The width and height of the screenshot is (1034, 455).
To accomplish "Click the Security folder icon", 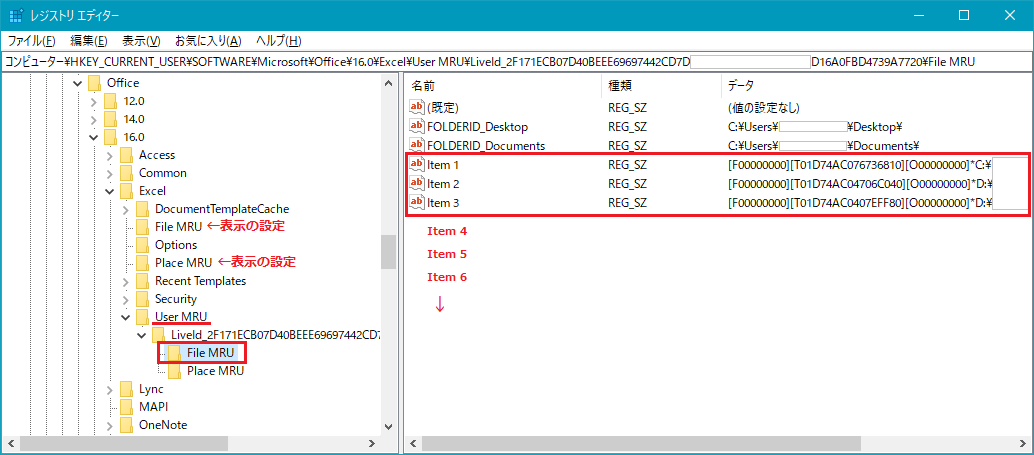I will [143, 299].
